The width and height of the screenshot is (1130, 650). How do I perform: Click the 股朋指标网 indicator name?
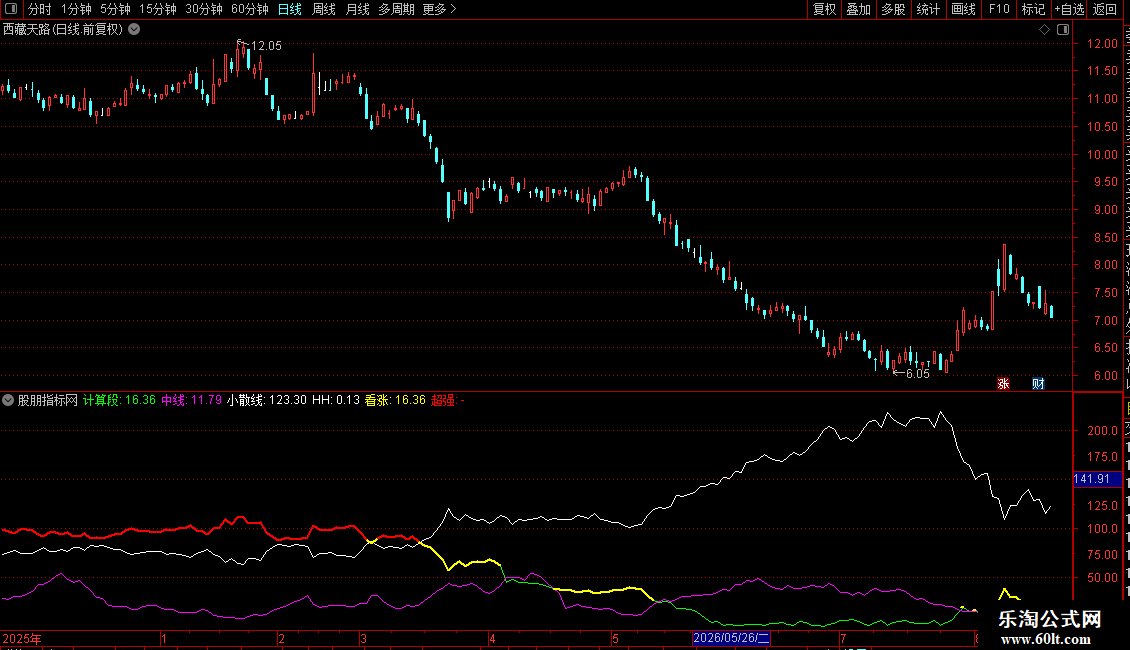48,400
